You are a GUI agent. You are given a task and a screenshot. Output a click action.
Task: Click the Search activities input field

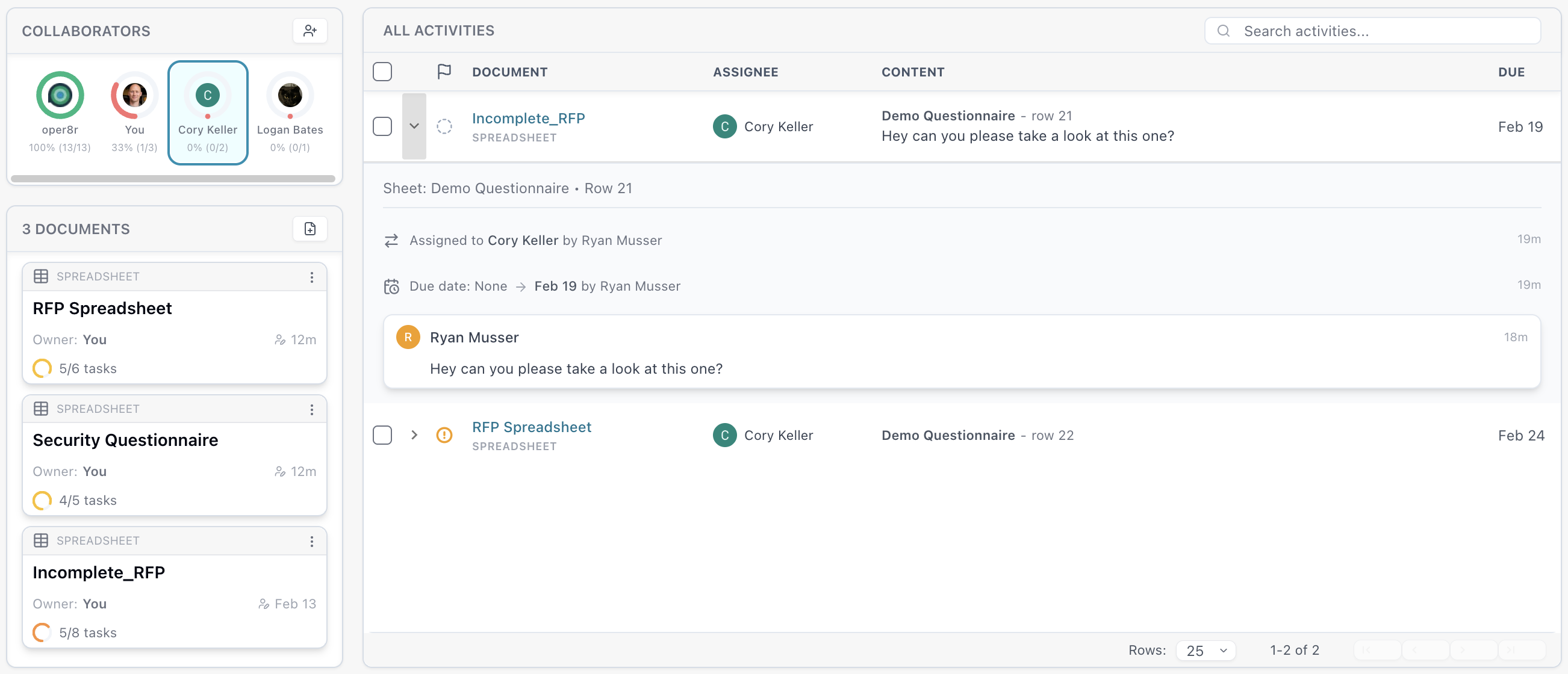[x=1369, y=31]
